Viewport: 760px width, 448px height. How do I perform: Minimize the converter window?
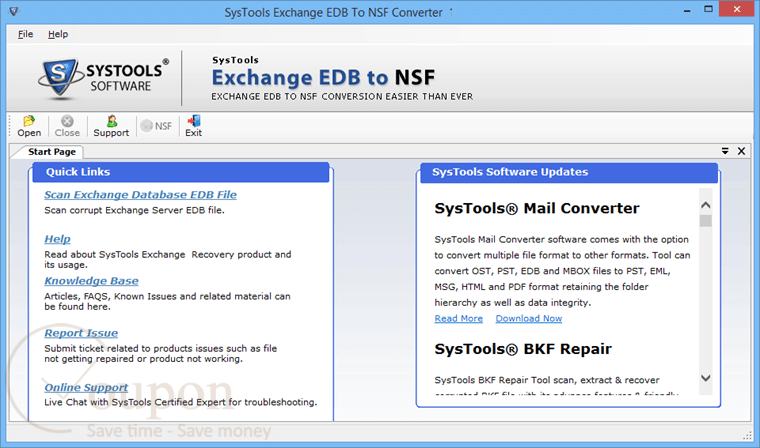click(687, 10)
